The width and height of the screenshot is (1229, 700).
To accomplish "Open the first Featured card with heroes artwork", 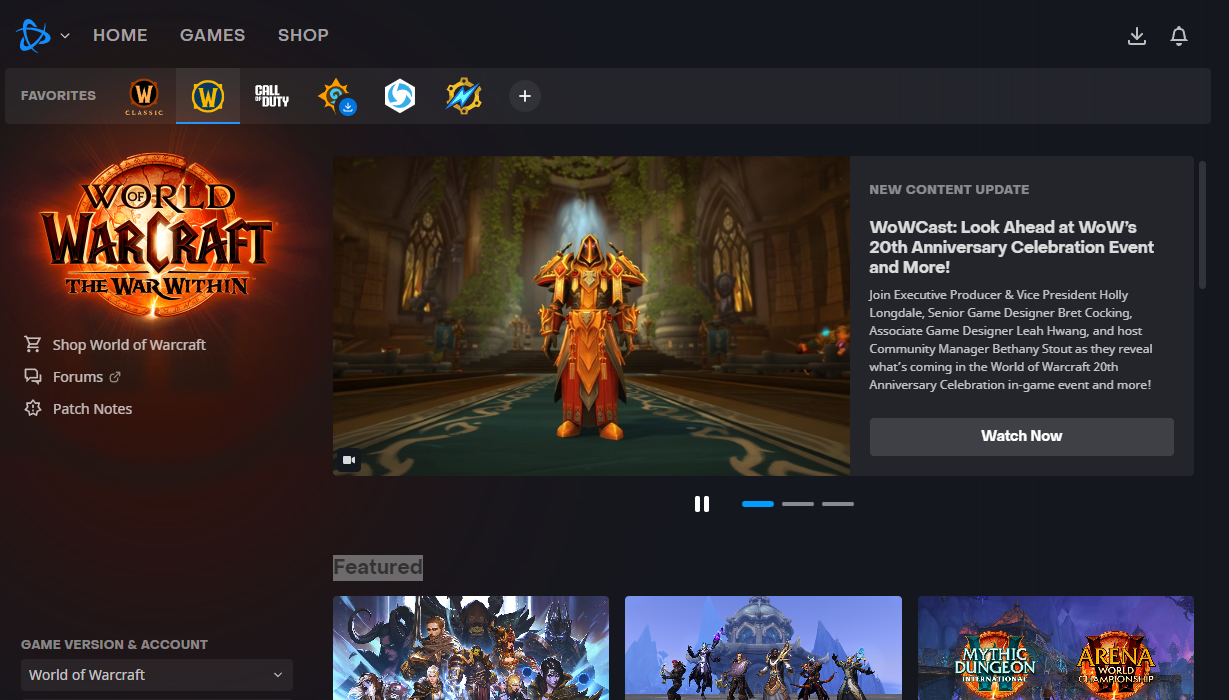I will point(471,648).
